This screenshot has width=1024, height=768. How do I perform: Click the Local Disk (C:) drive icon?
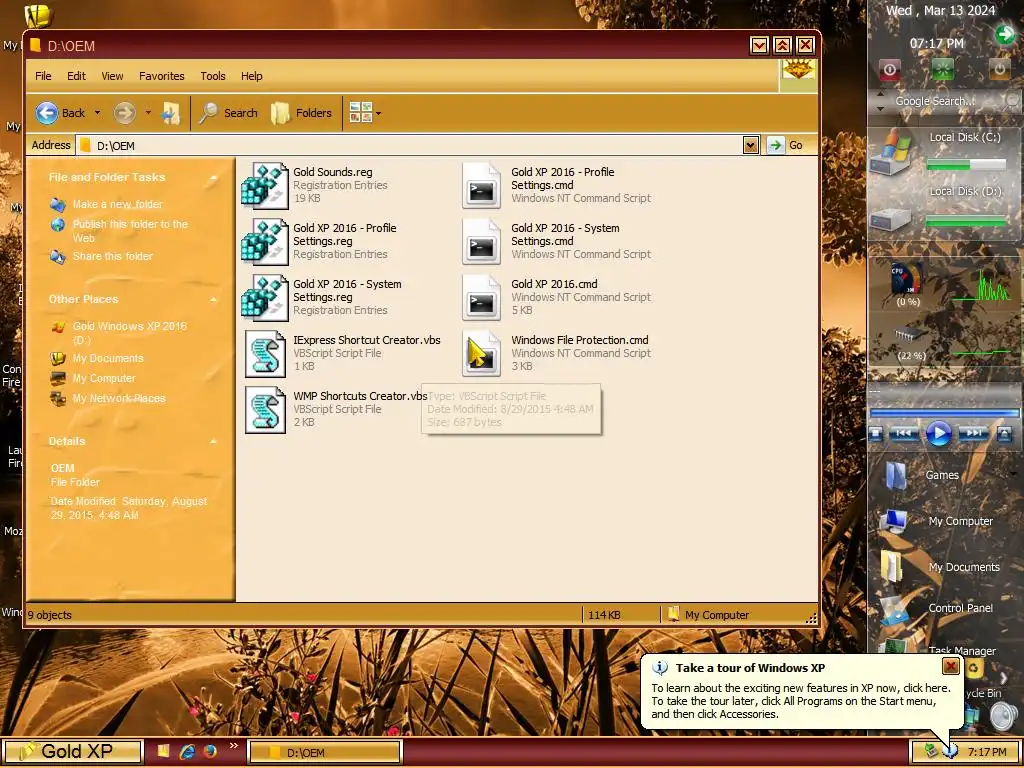pos(891,152)
